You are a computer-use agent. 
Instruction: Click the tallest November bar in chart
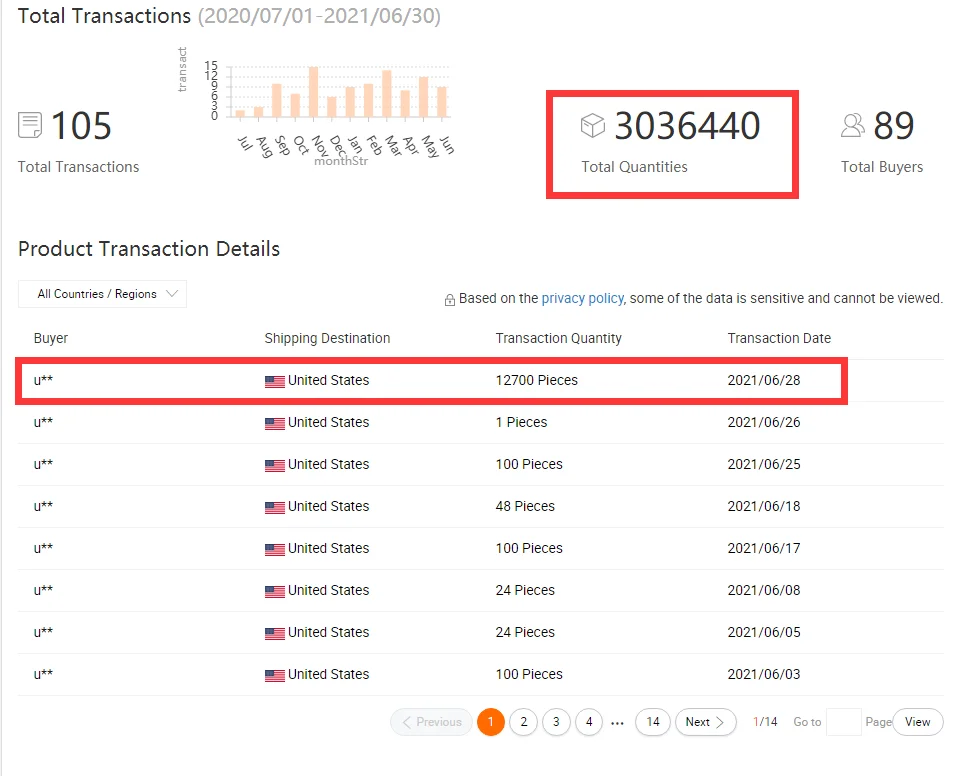(313, 91)
